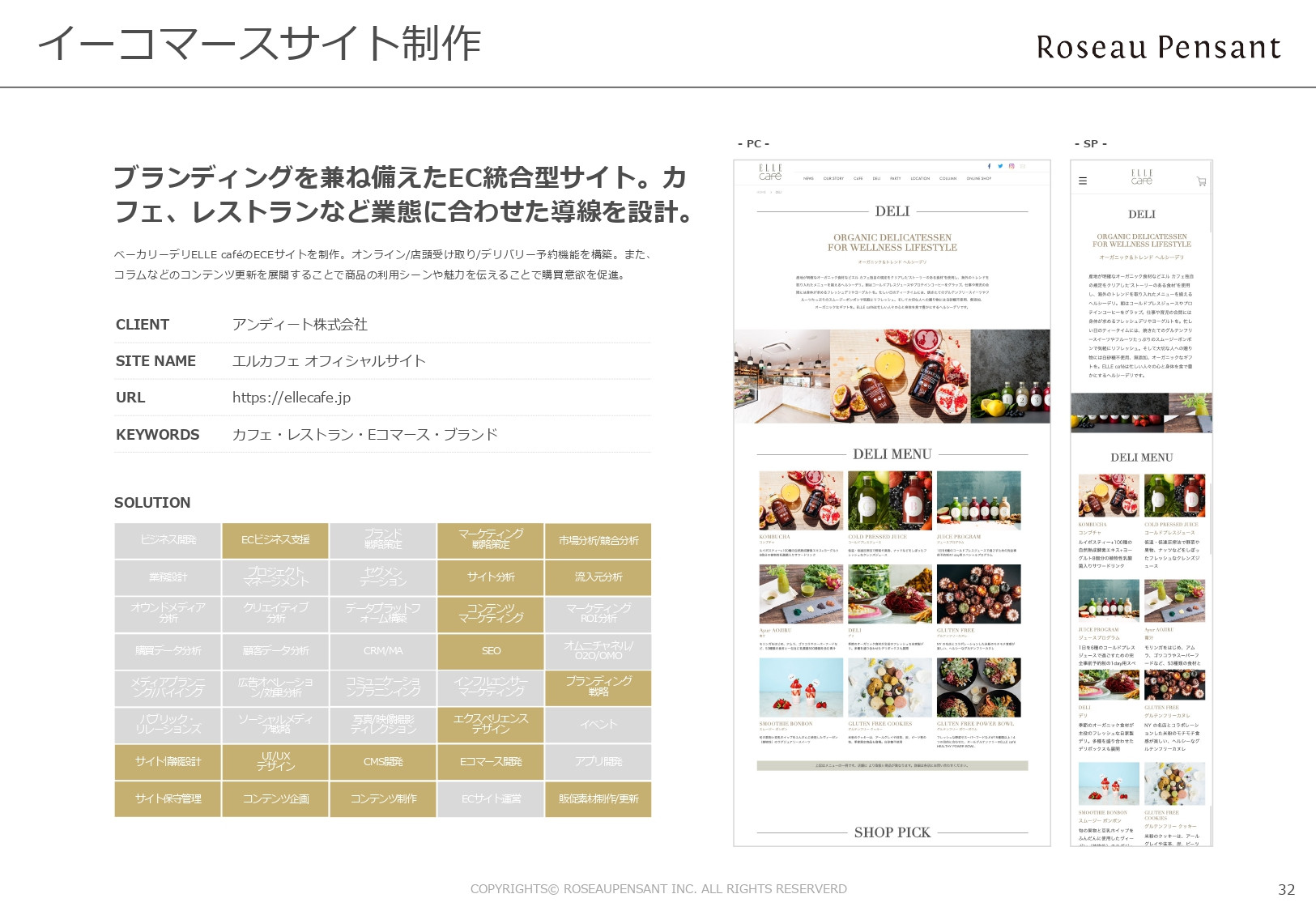Screen dimensions: 1316x911
Task: Open the PARTY navigation item
Action: (896, 178)
